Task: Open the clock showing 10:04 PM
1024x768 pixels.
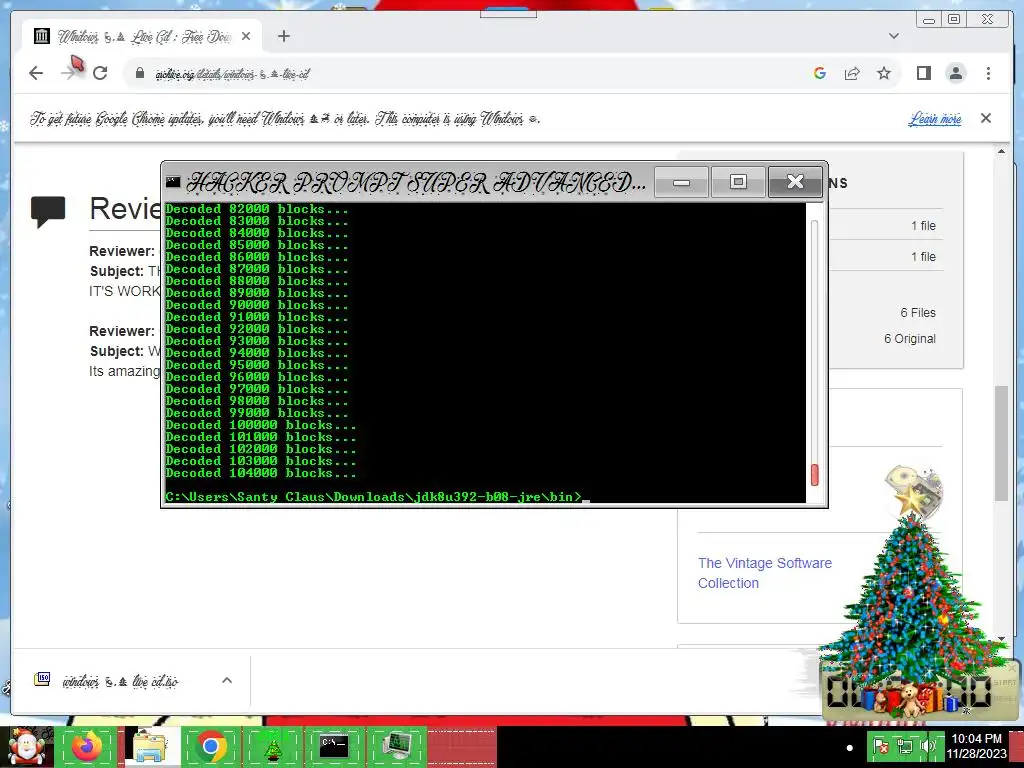Action: point(976,746)
